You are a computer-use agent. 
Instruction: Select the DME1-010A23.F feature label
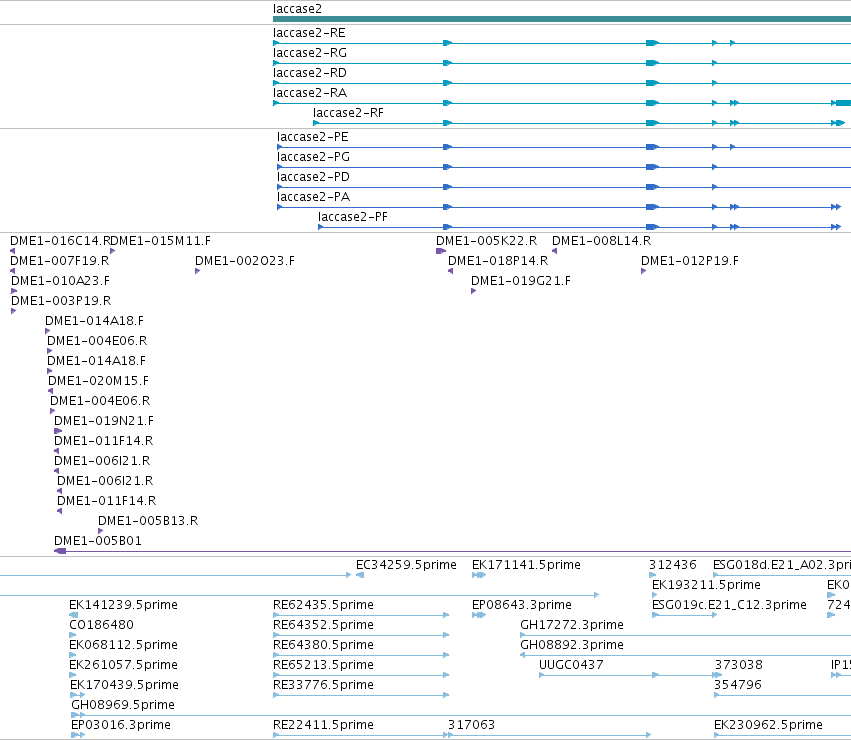(60, 281)
